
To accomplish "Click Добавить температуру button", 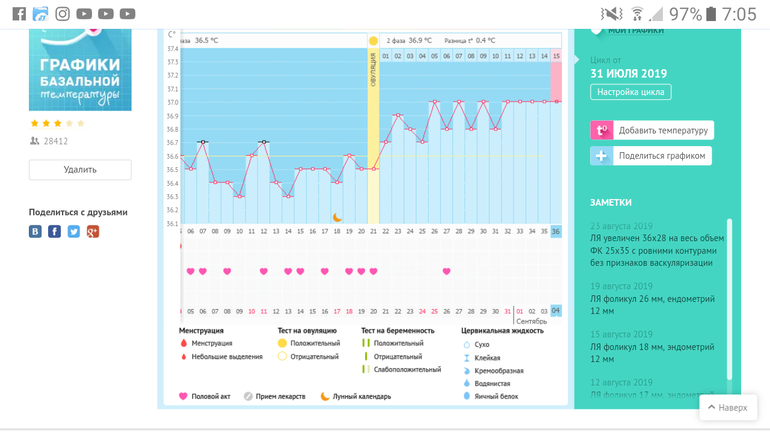I will click(x=662, y=130).
